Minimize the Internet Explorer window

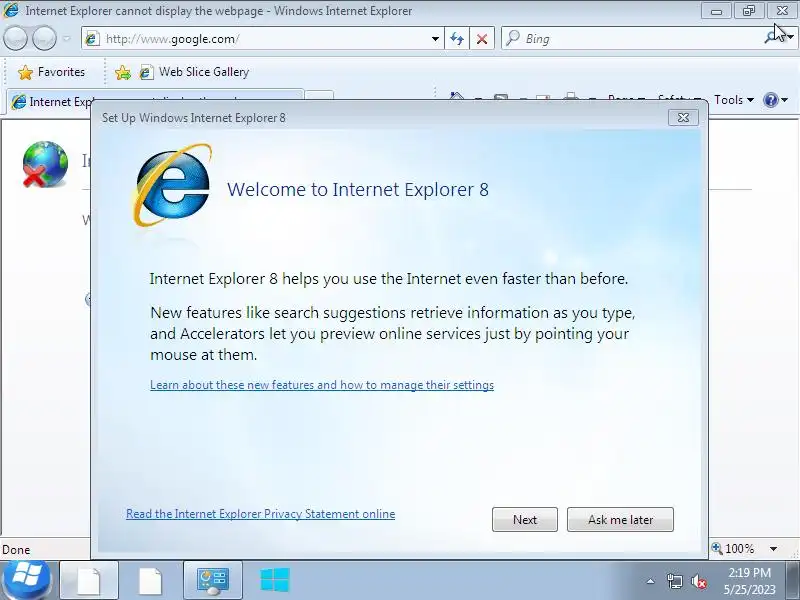pyautogui.click(x=716, y=11)
